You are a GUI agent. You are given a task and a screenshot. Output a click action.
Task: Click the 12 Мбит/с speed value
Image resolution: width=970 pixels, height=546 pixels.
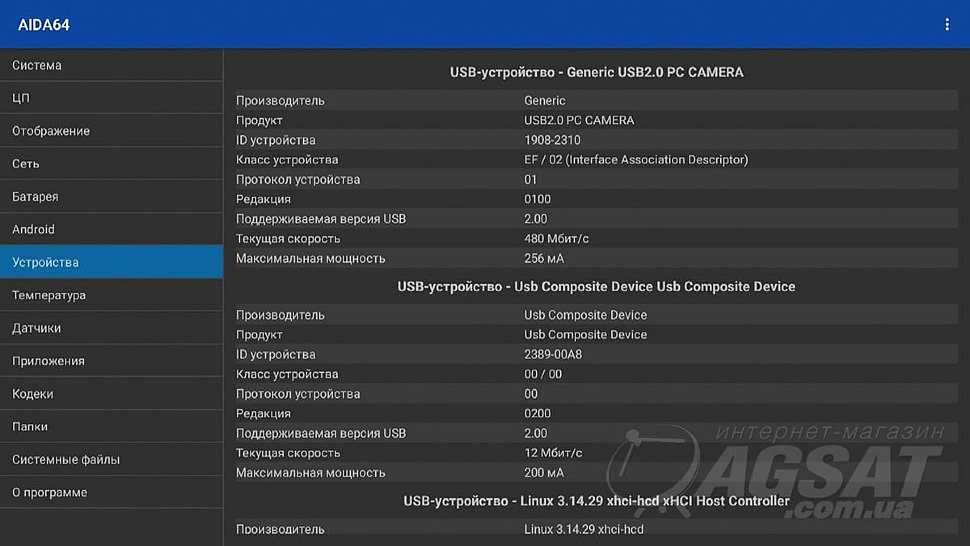point(553,453)
